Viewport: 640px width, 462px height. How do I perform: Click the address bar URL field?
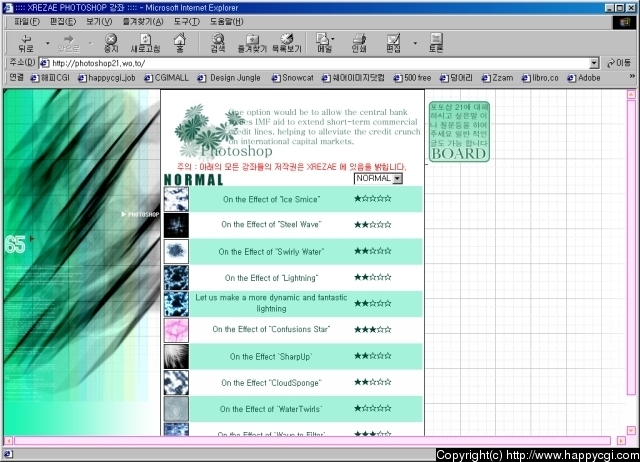tap(314, 63)
